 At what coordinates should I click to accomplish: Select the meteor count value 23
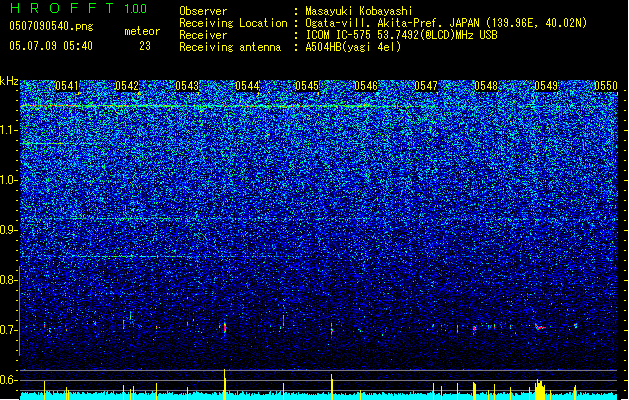point(145,46)
